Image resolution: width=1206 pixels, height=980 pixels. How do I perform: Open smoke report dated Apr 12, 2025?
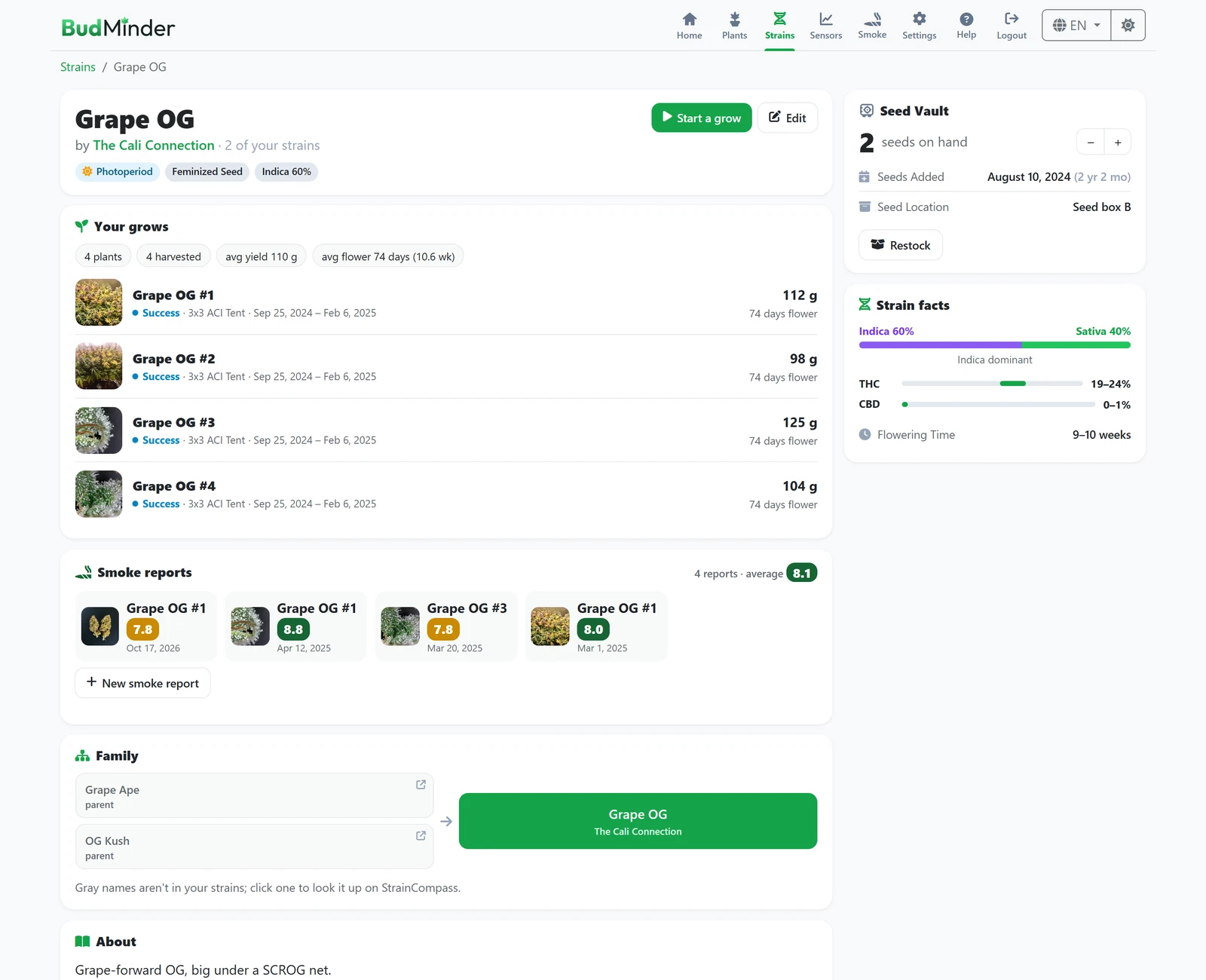click(x=295, y=626)
